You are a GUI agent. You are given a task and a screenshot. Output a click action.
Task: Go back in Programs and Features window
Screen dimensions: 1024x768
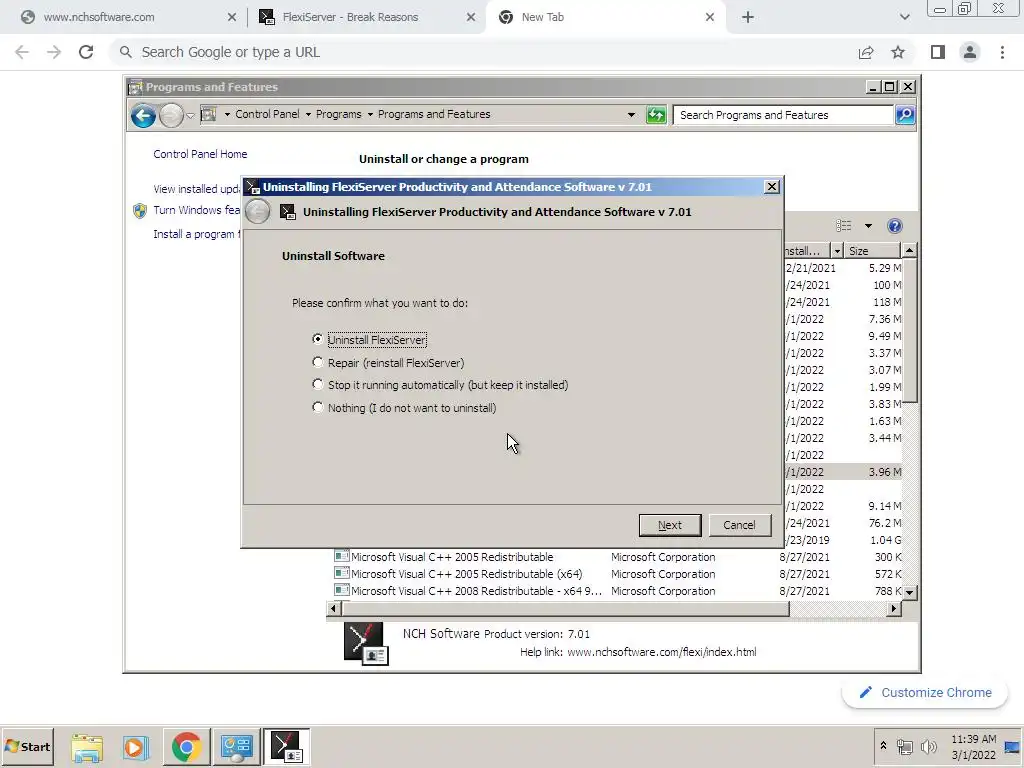[x=143, y=116]
